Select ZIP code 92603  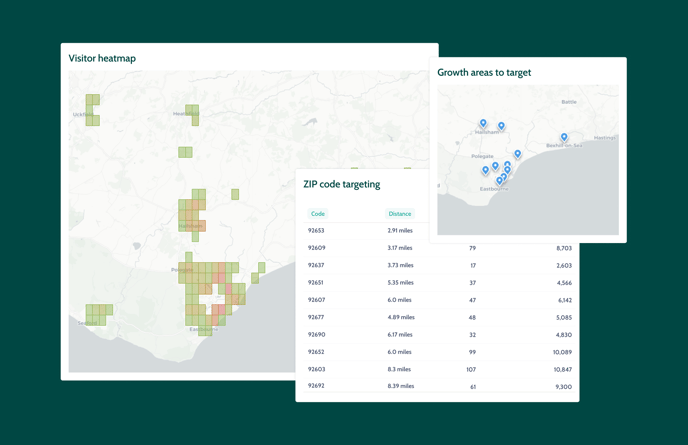click(x=316, y=369)
